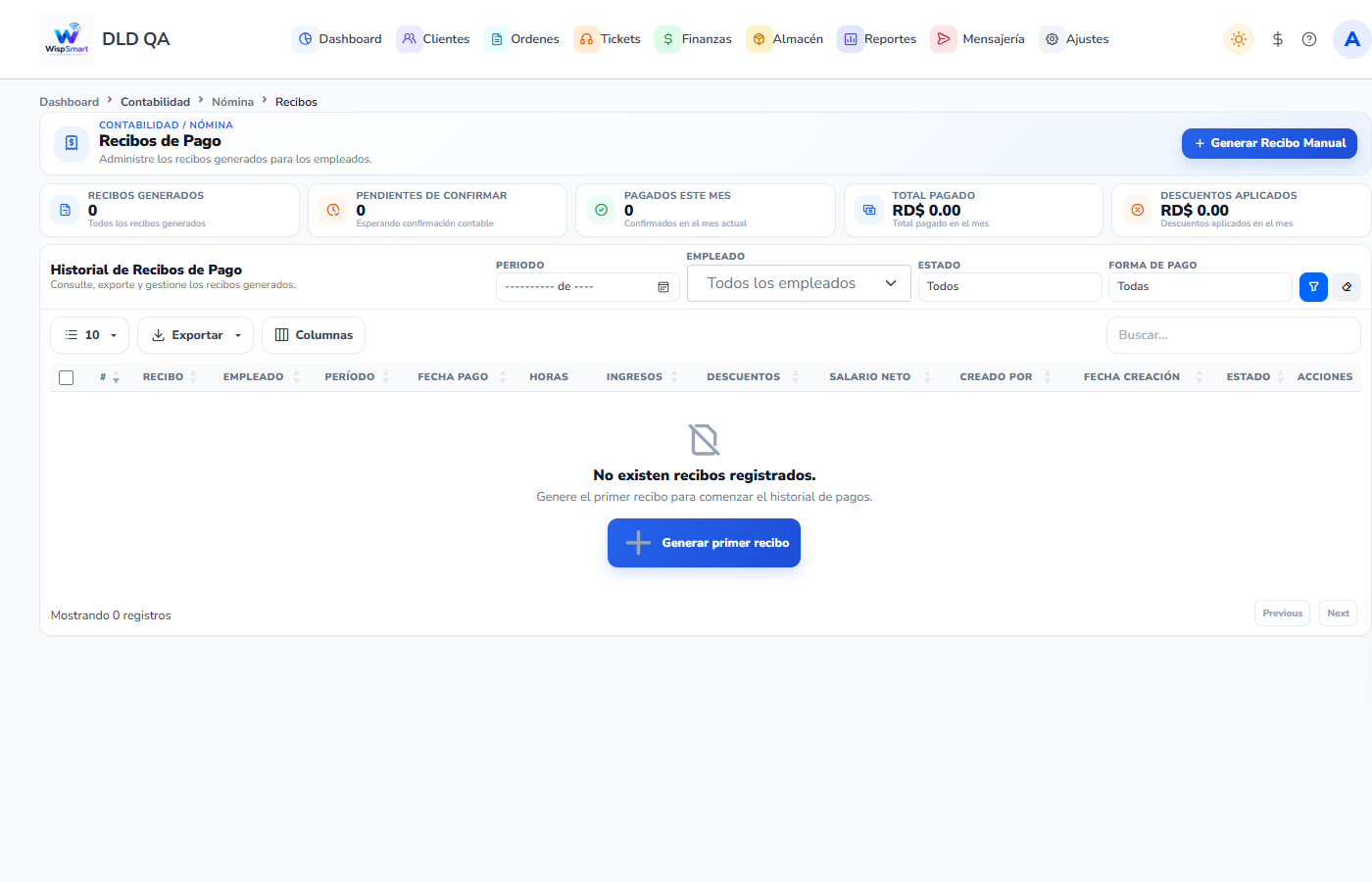Viewport: 1372px width, 882px height.
Task: Click Generar Recibo Manual button
Action: [1269, 143]
